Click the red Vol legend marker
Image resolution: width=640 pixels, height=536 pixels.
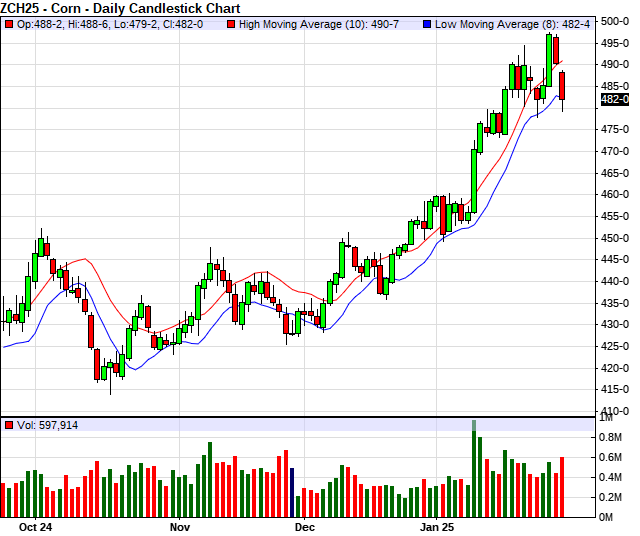(x=8, y=425)
